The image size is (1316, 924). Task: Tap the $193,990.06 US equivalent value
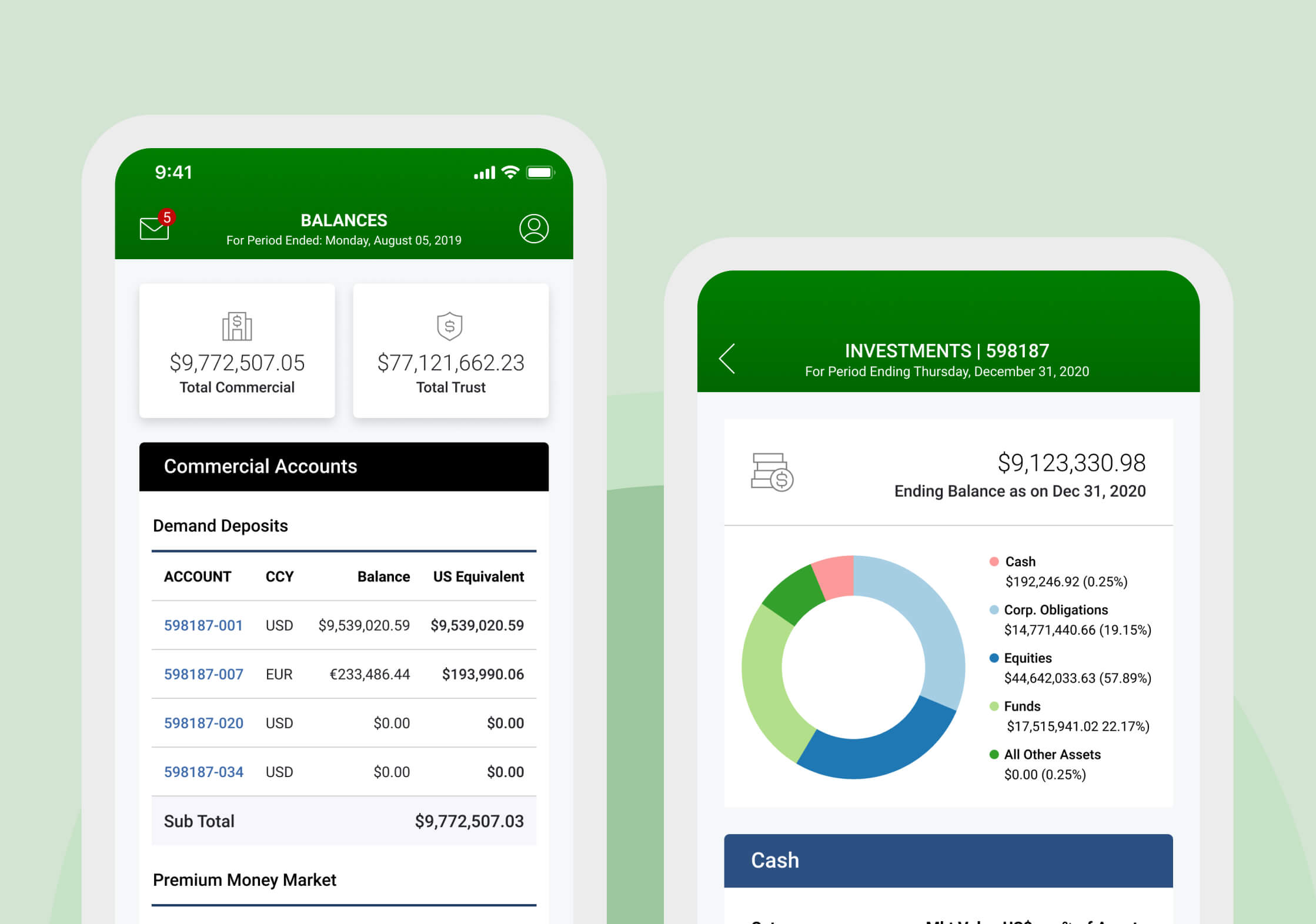click(x=483, y=674)
